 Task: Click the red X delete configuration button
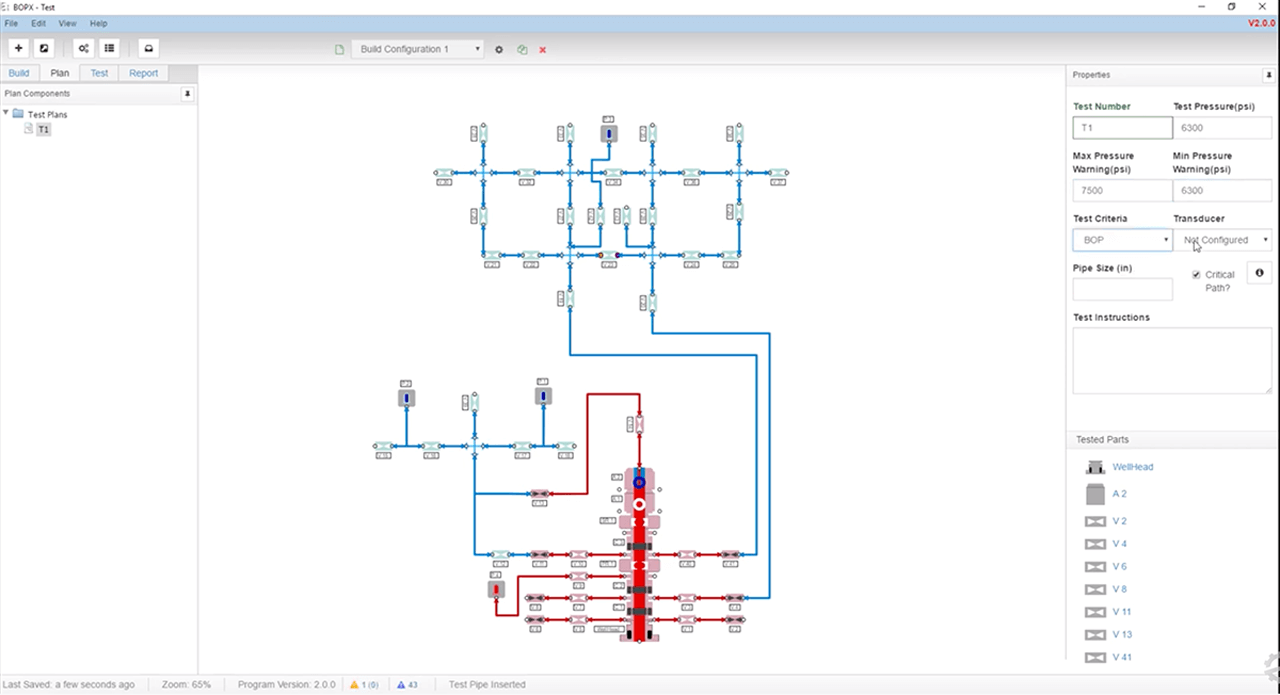tap(542, 49)
